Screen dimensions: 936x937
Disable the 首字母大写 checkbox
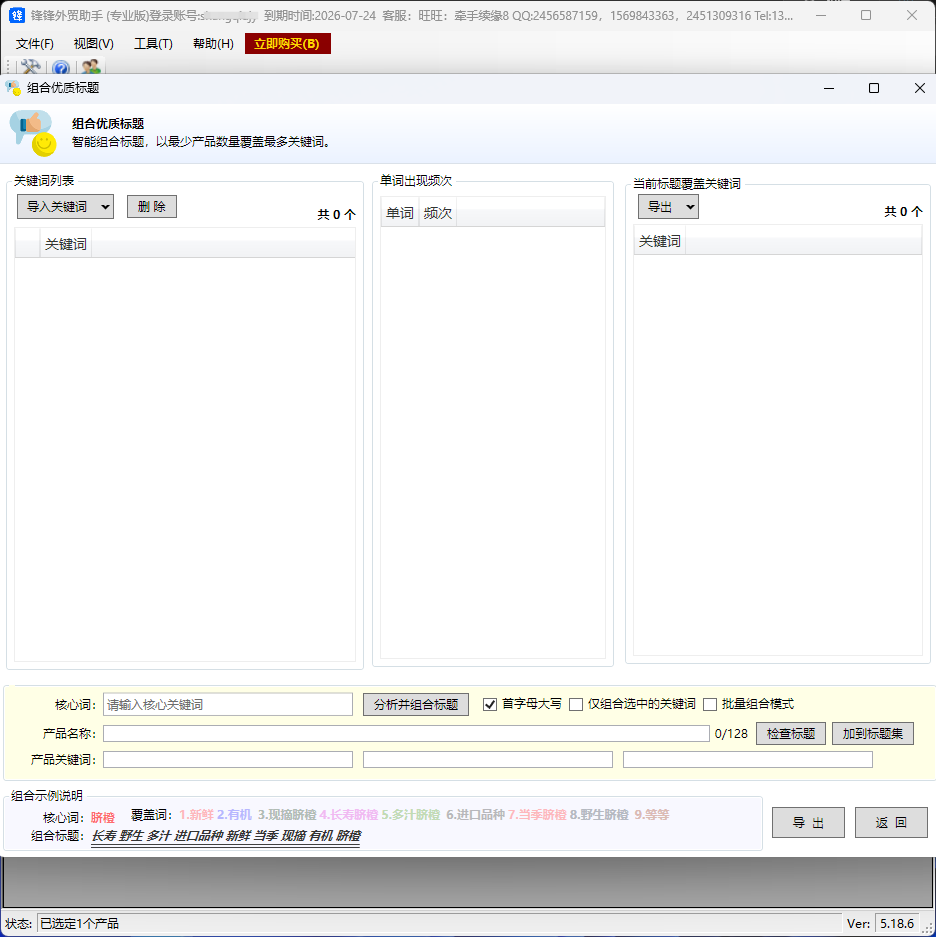point(490,704)
